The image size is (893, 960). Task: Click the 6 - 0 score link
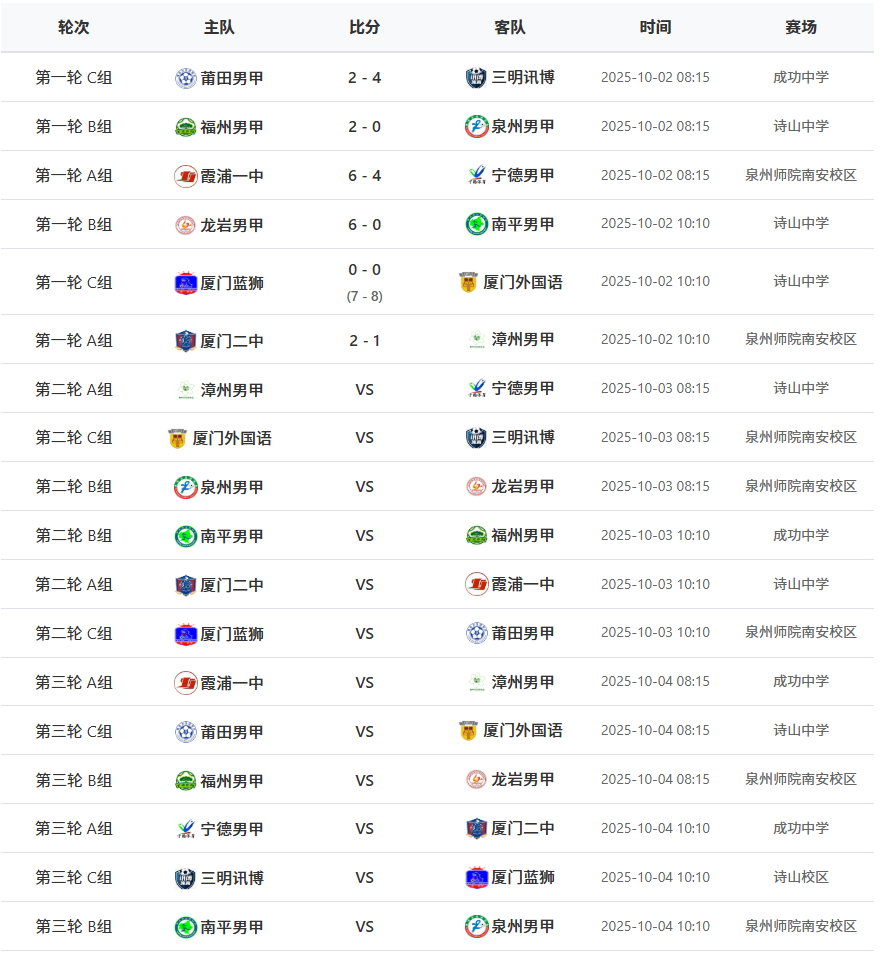(364, 223)
